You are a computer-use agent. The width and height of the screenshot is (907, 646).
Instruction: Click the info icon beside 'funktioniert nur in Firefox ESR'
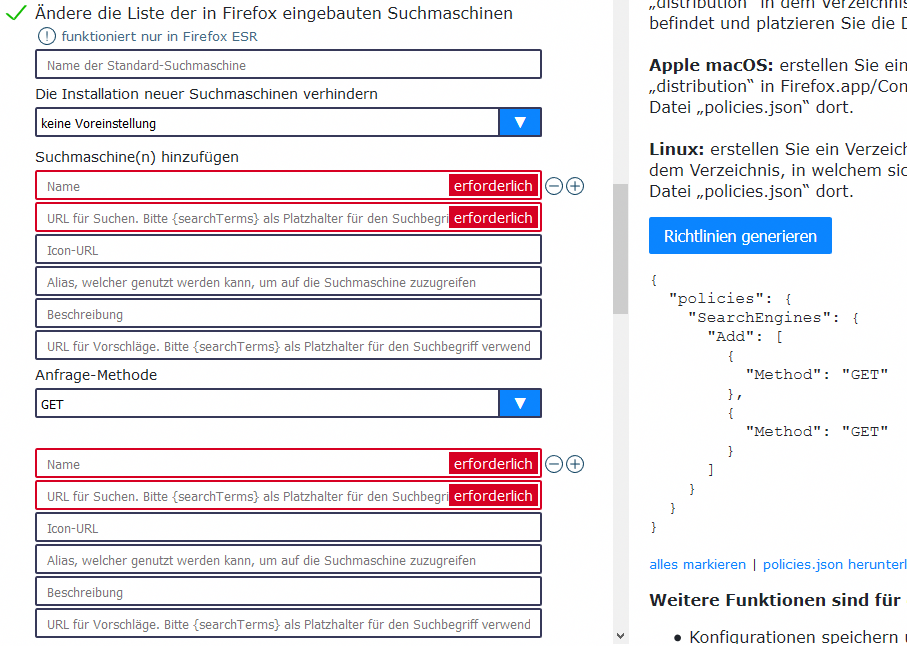(47, 36)
